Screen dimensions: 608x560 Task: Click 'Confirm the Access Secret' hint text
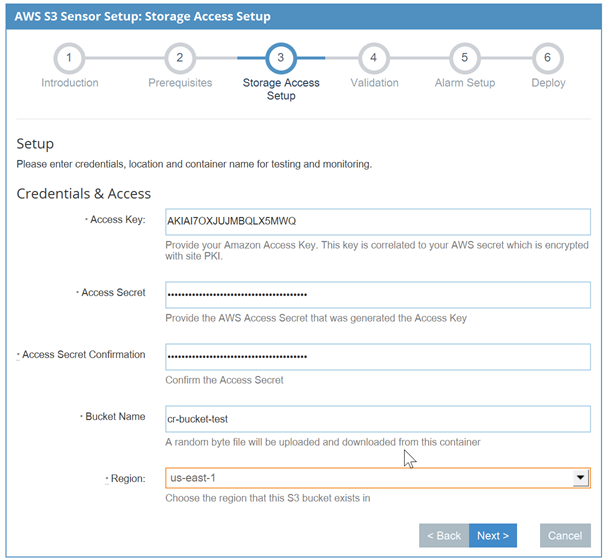(224, 380)
